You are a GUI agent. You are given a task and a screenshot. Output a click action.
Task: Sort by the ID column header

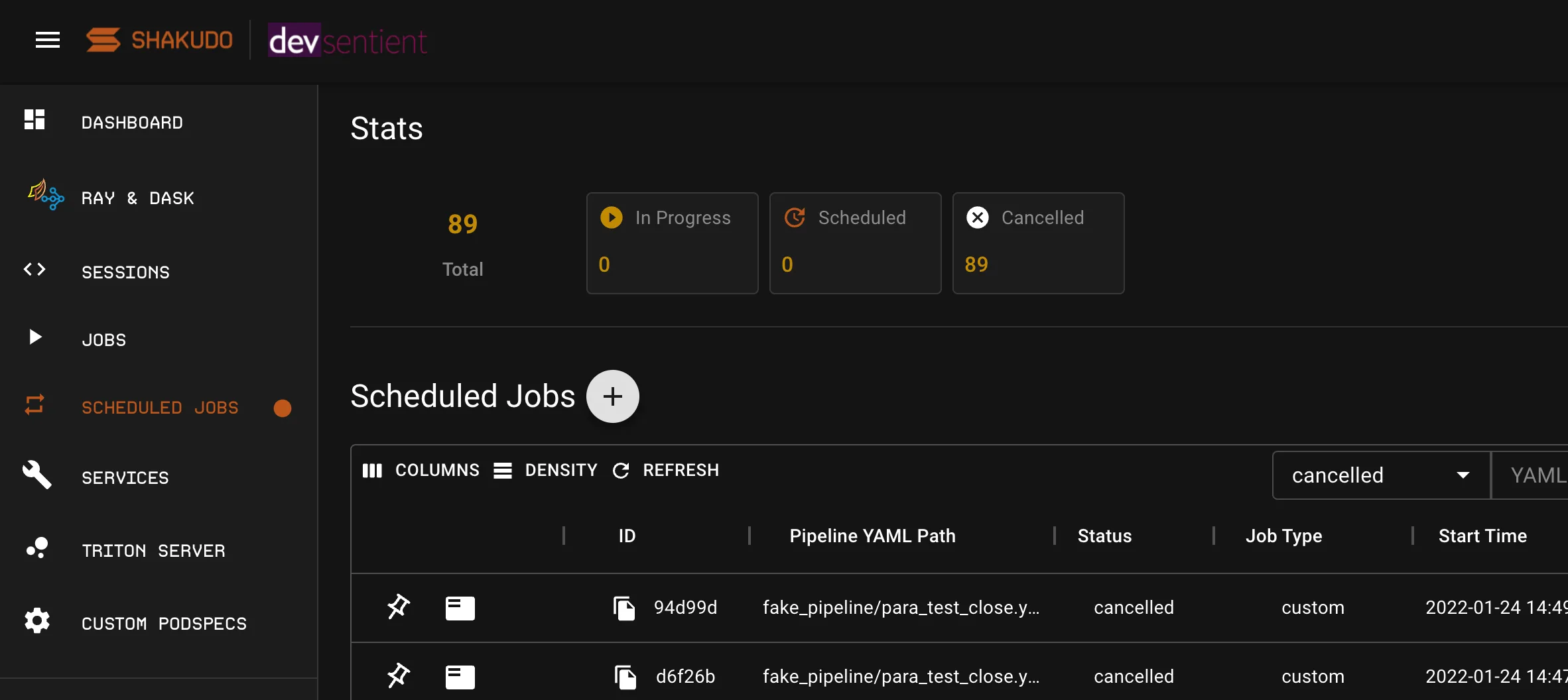click(x=627, y=536)
